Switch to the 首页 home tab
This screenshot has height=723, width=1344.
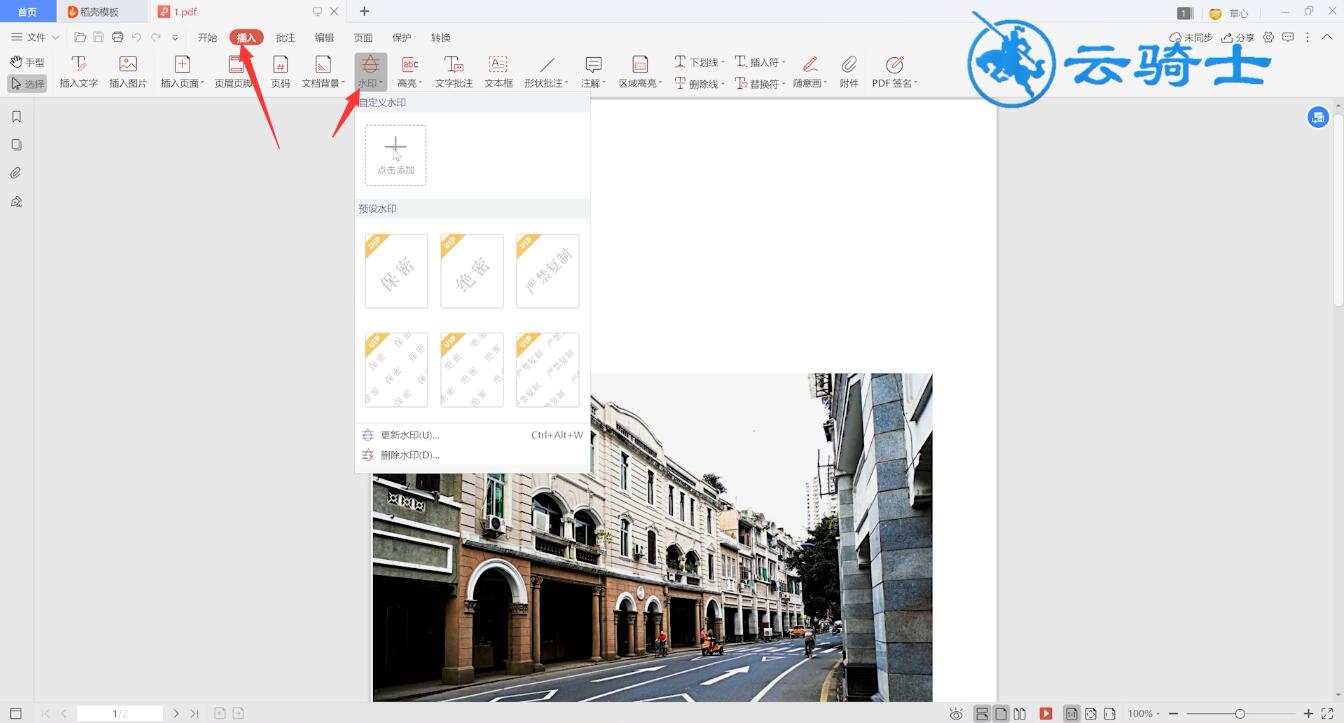point(28,12)
